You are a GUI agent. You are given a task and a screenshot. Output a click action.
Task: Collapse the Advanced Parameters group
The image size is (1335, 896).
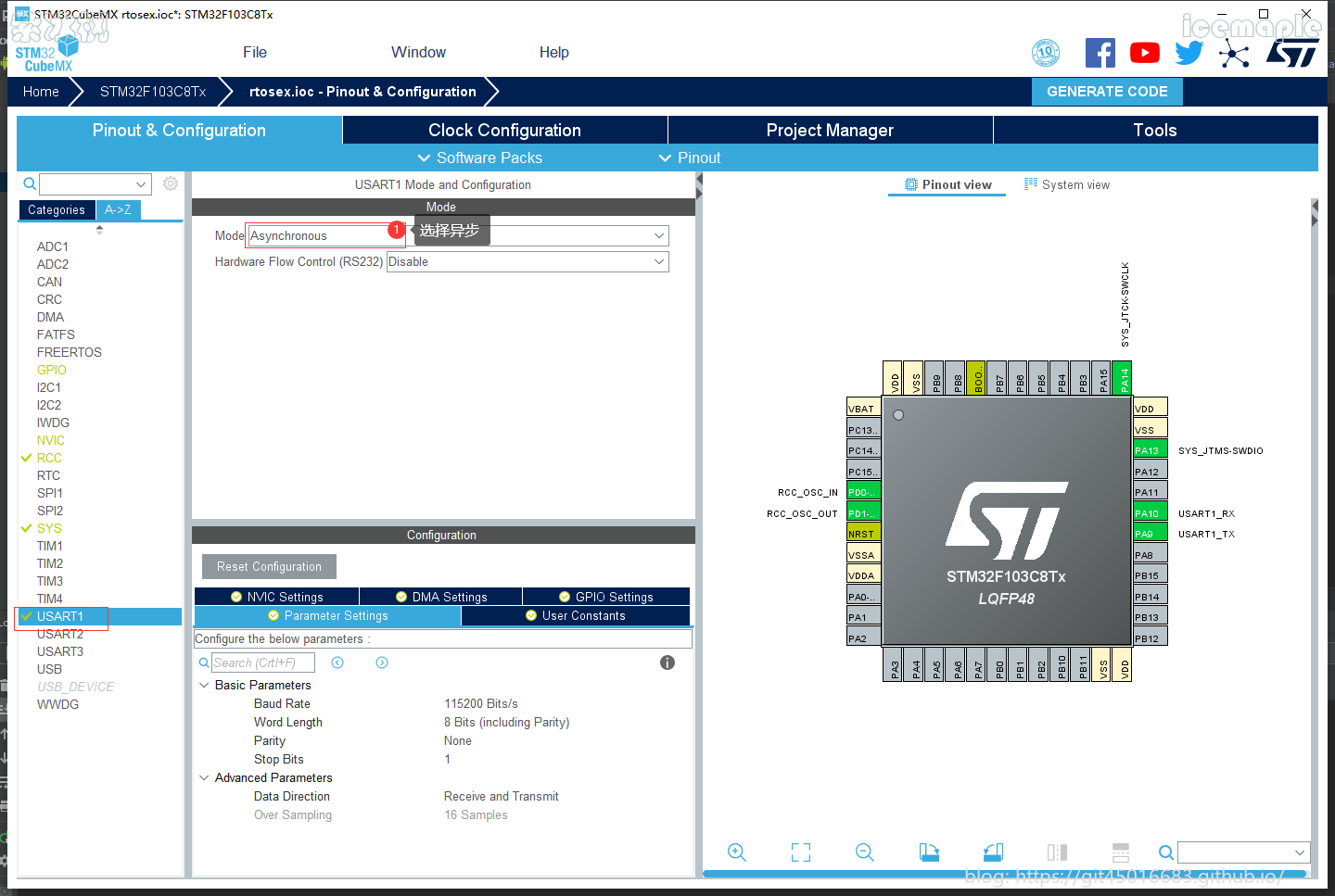(x=204, y=777)
